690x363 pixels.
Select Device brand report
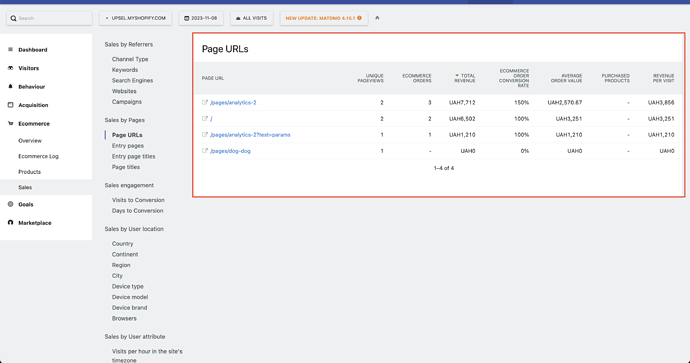click(x=129, y=308)
